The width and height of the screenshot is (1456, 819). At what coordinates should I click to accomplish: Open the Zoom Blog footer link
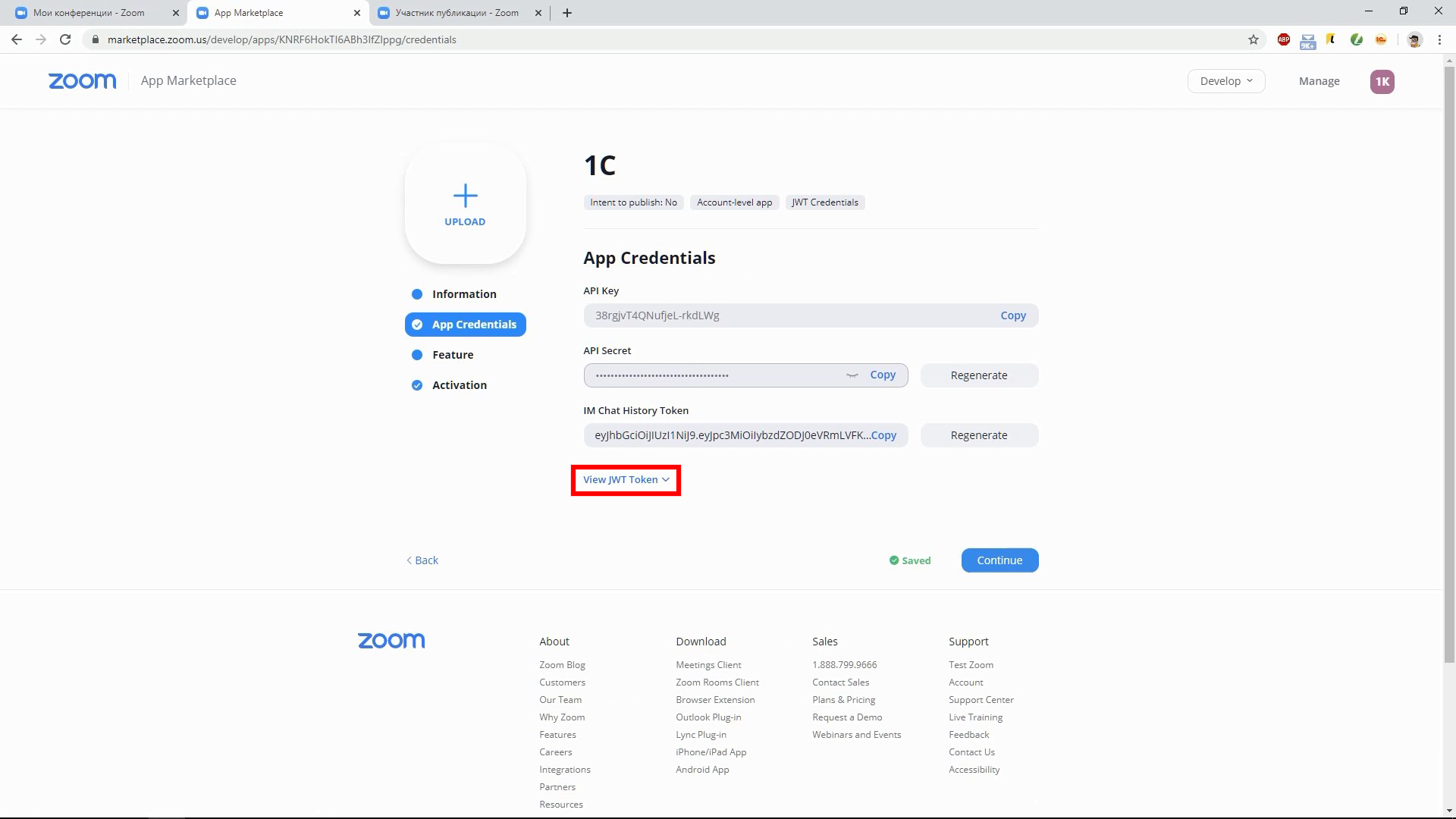pyautogui.click(x=562, y=665)
